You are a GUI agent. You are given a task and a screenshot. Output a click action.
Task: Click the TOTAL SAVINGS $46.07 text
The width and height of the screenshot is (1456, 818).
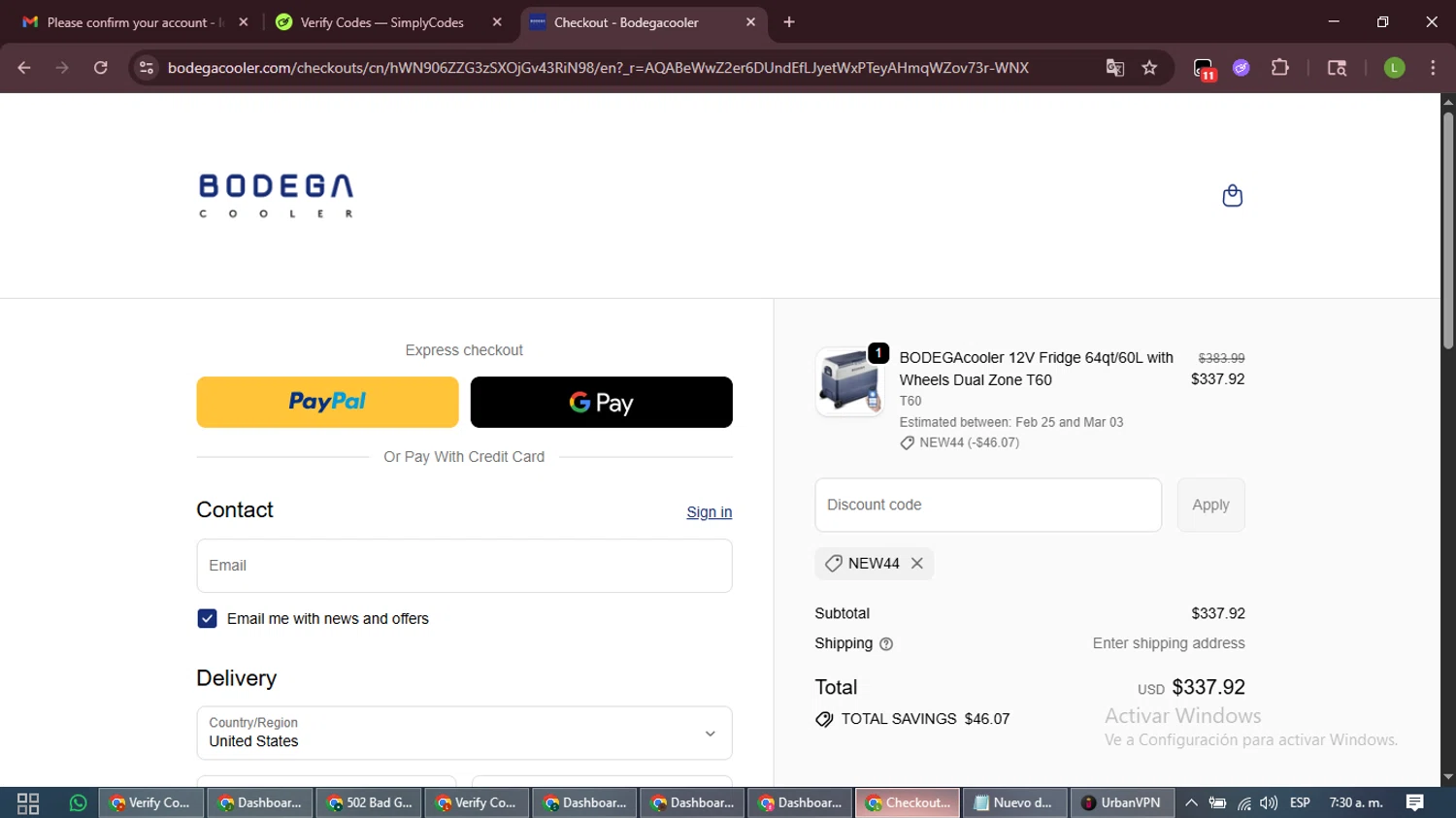[x=925, y=719]
